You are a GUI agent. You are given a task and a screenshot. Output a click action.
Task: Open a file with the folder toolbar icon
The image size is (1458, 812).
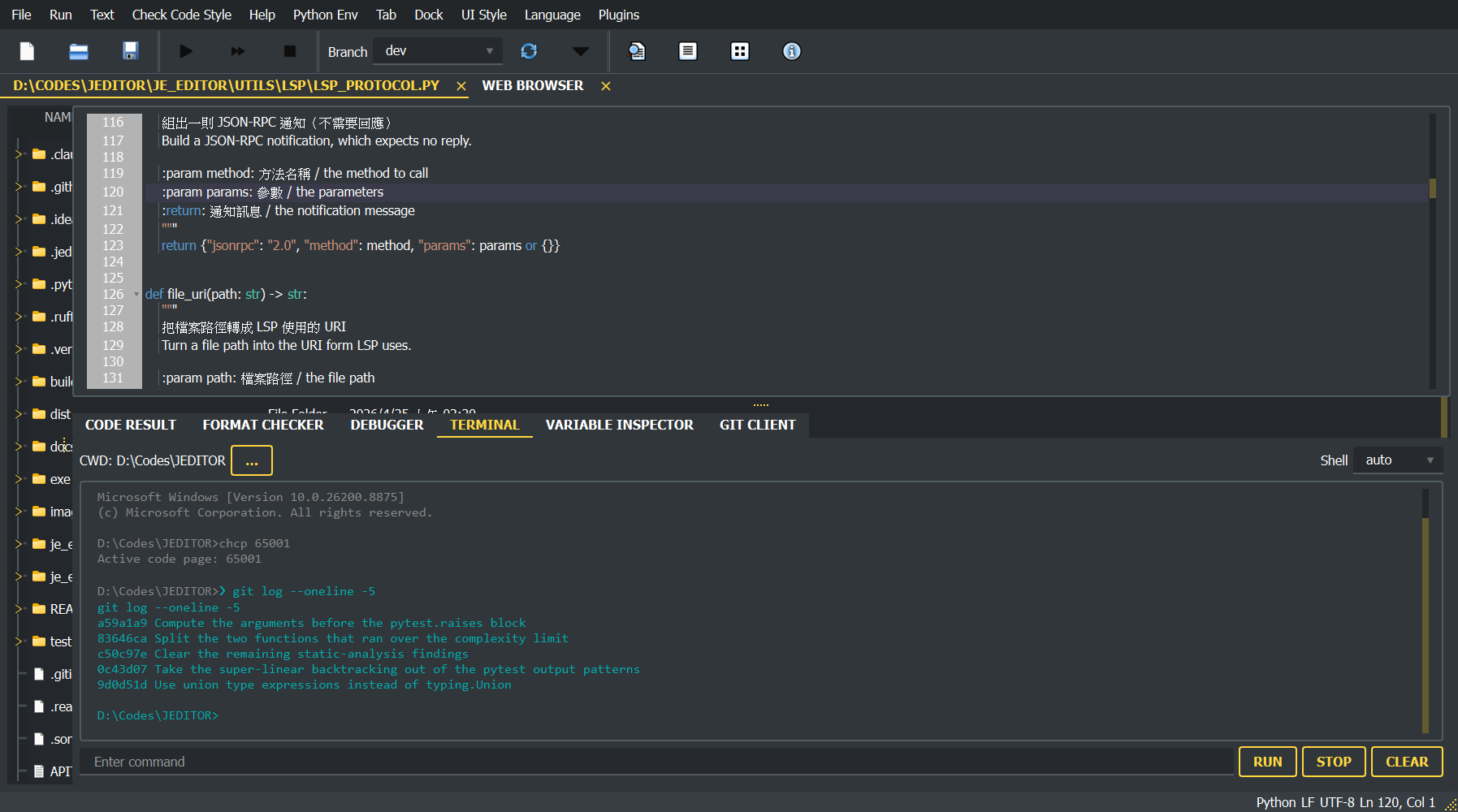[79, 51]
